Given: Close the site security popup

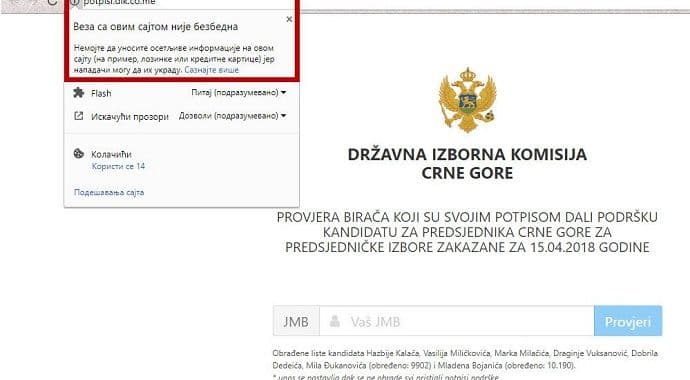Looking at the screenshot, I should point(289,19).
